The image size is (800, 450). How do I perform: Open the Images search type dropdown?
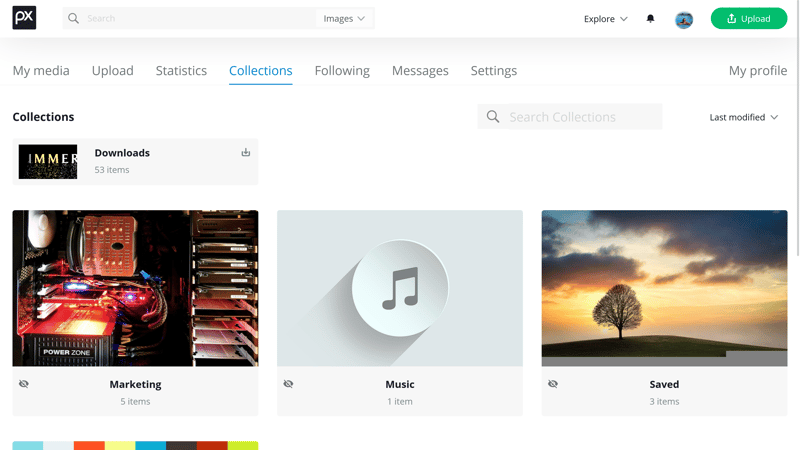pos(344,18)
